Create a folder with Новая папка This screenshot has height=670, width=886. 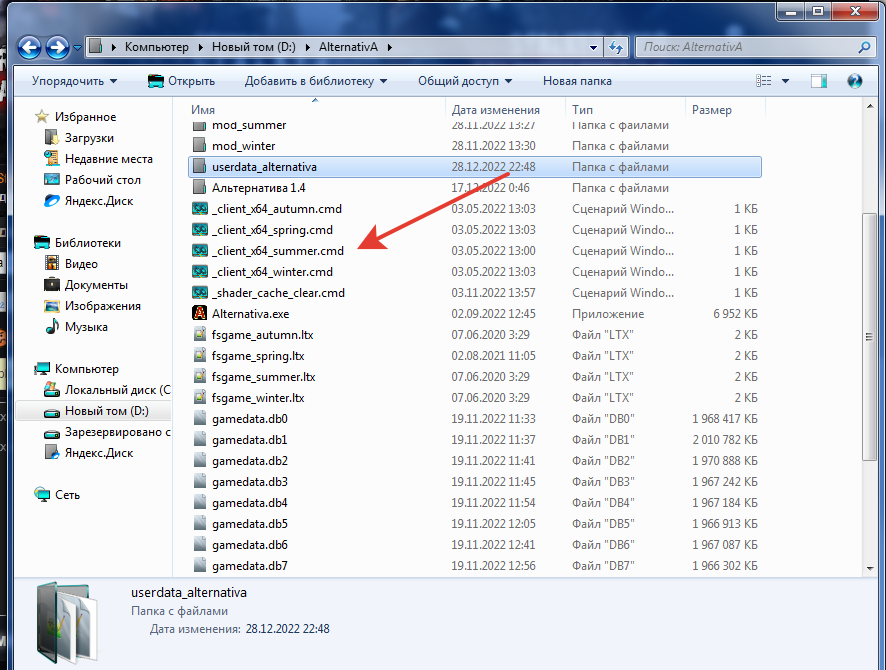pyautogui.click(x=577, y=81)
